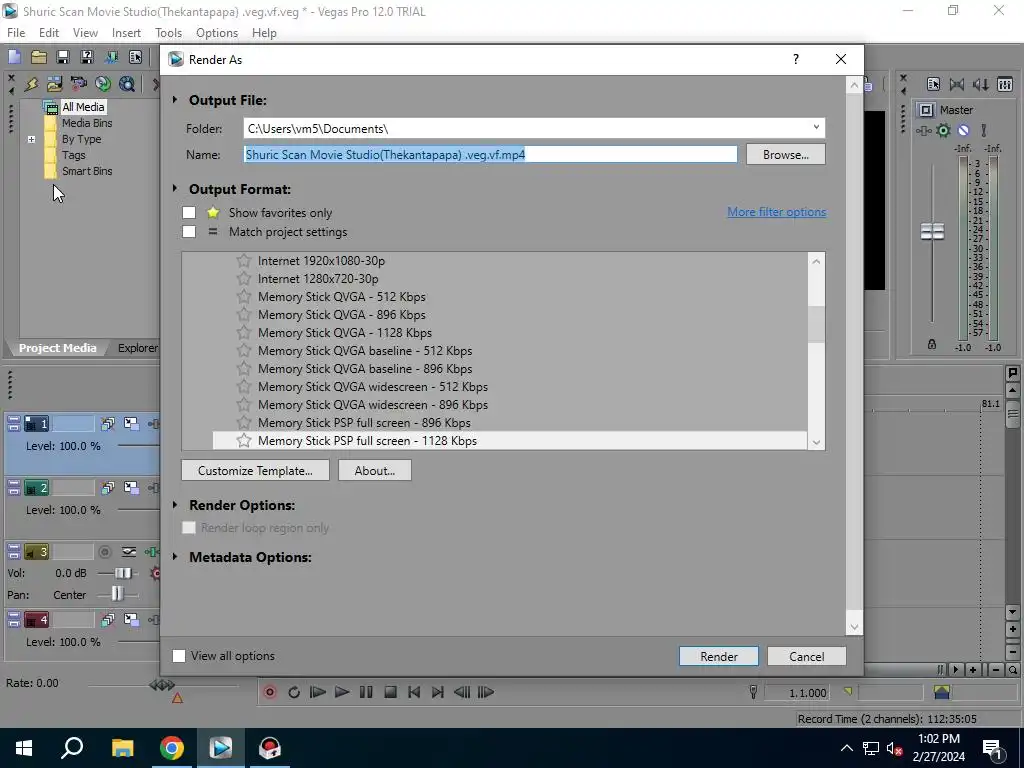
Task: Star Memory Stick PSP full screen 1128 Kbps
Action: click(244, 441)
